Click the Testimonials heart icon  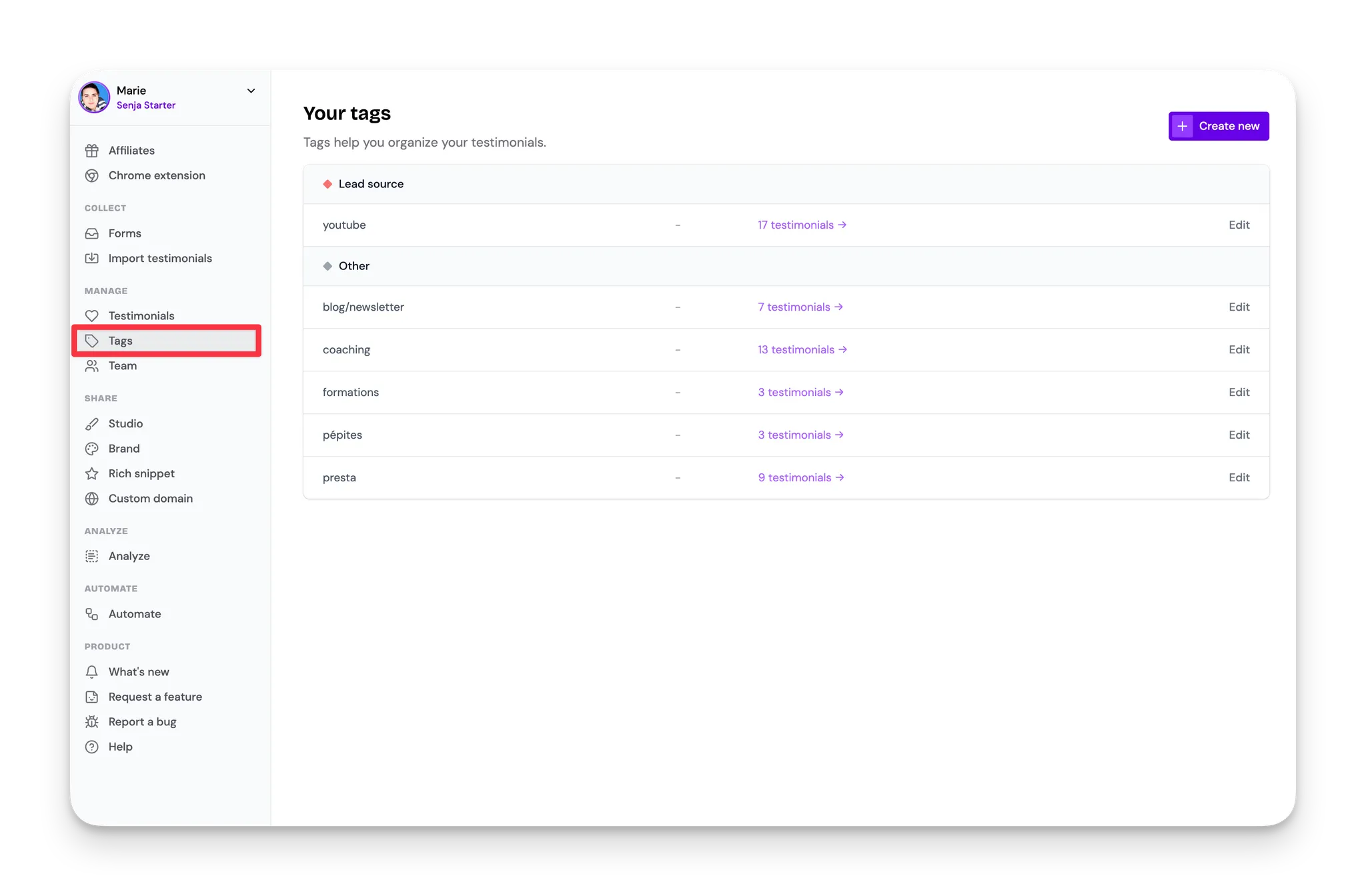click(x=92, y=316)
